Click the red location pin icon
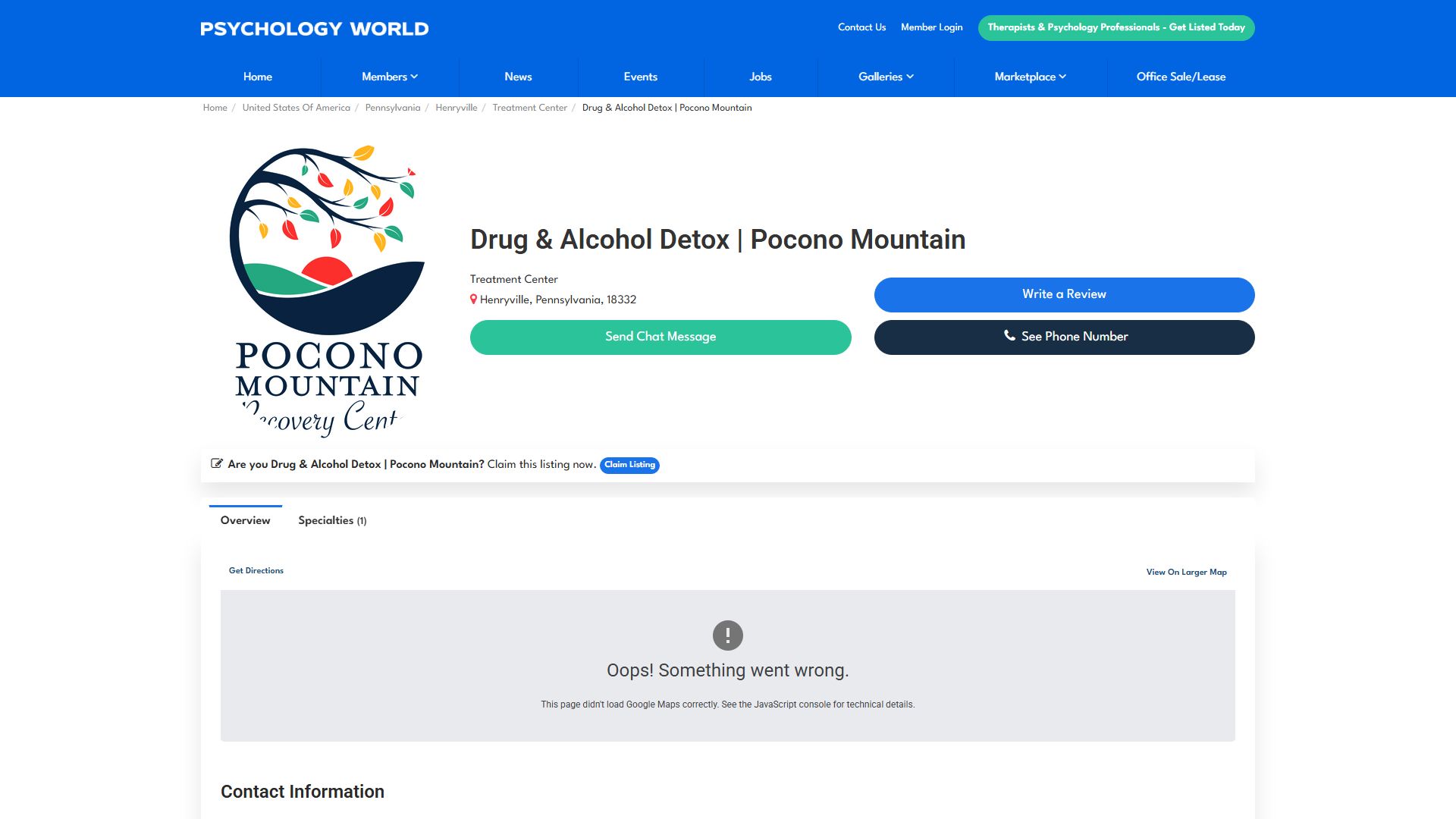Screen dimensions: 1456x819 [473, 300]
